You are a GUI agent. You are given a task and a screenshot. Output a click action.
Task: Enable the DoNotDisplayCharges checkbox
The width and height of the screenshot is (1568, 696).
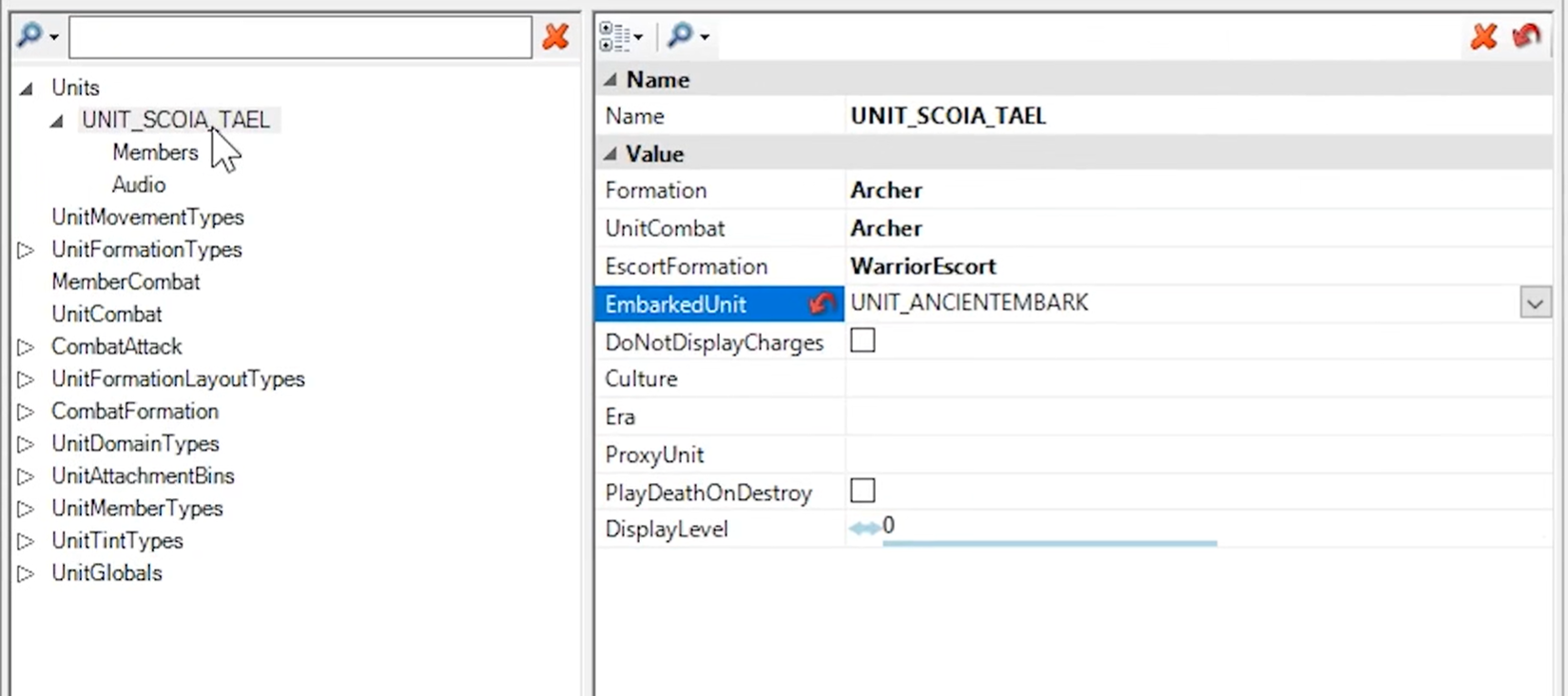coord(862,340)
